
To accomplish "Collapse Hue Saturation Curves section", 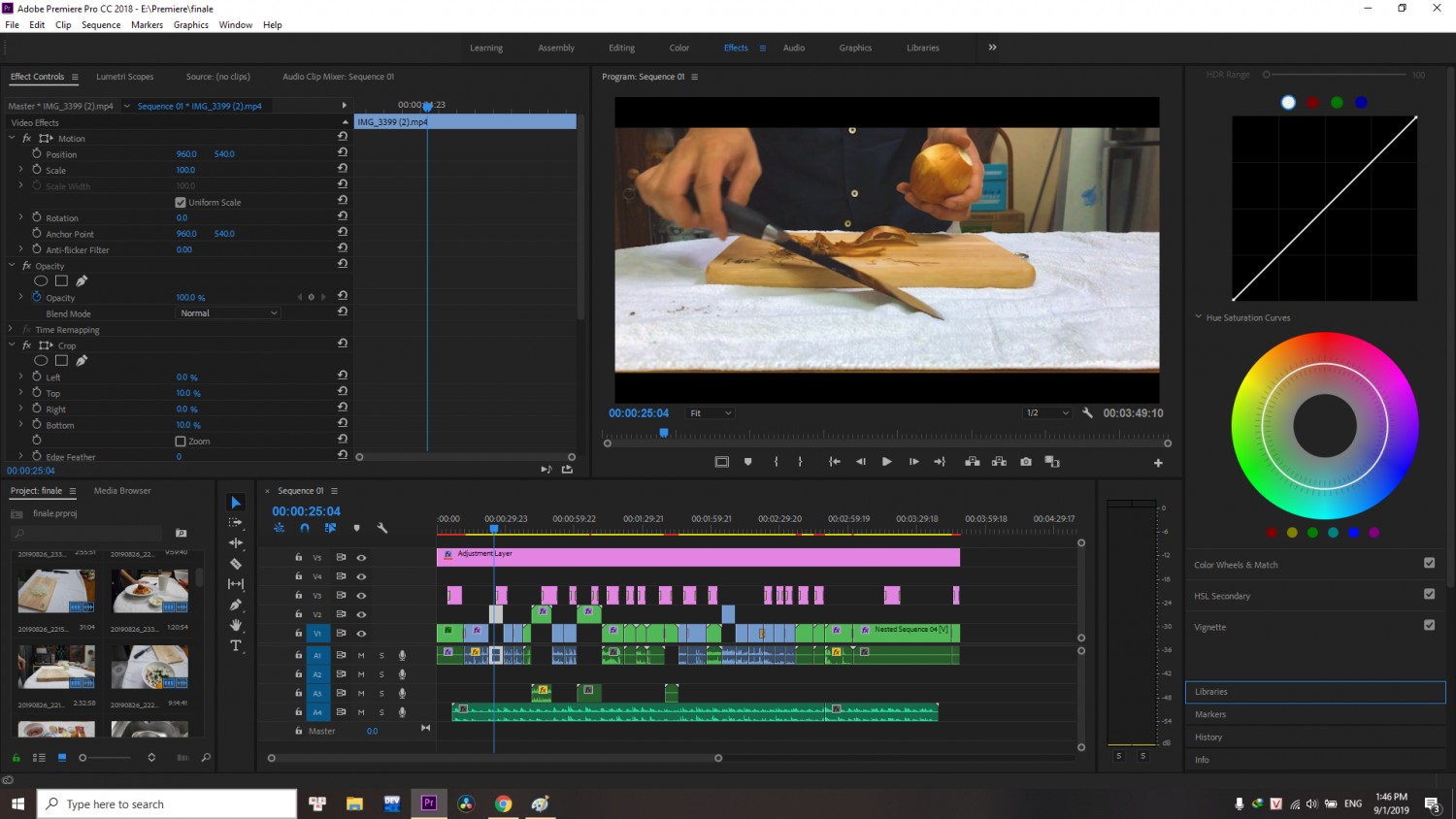I will point(1199,316).
